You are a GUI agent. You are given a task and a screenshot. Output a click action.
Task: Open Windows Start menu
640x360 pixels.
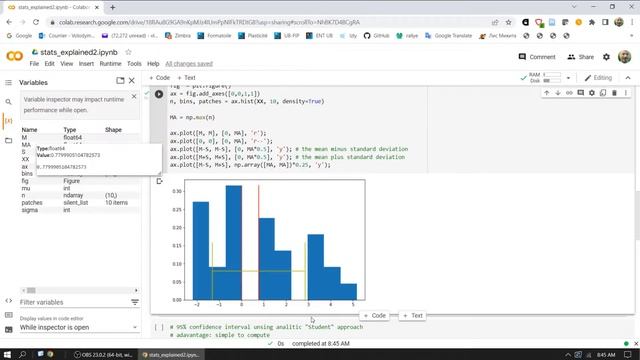pyautogui.click(x=7, y=354)
